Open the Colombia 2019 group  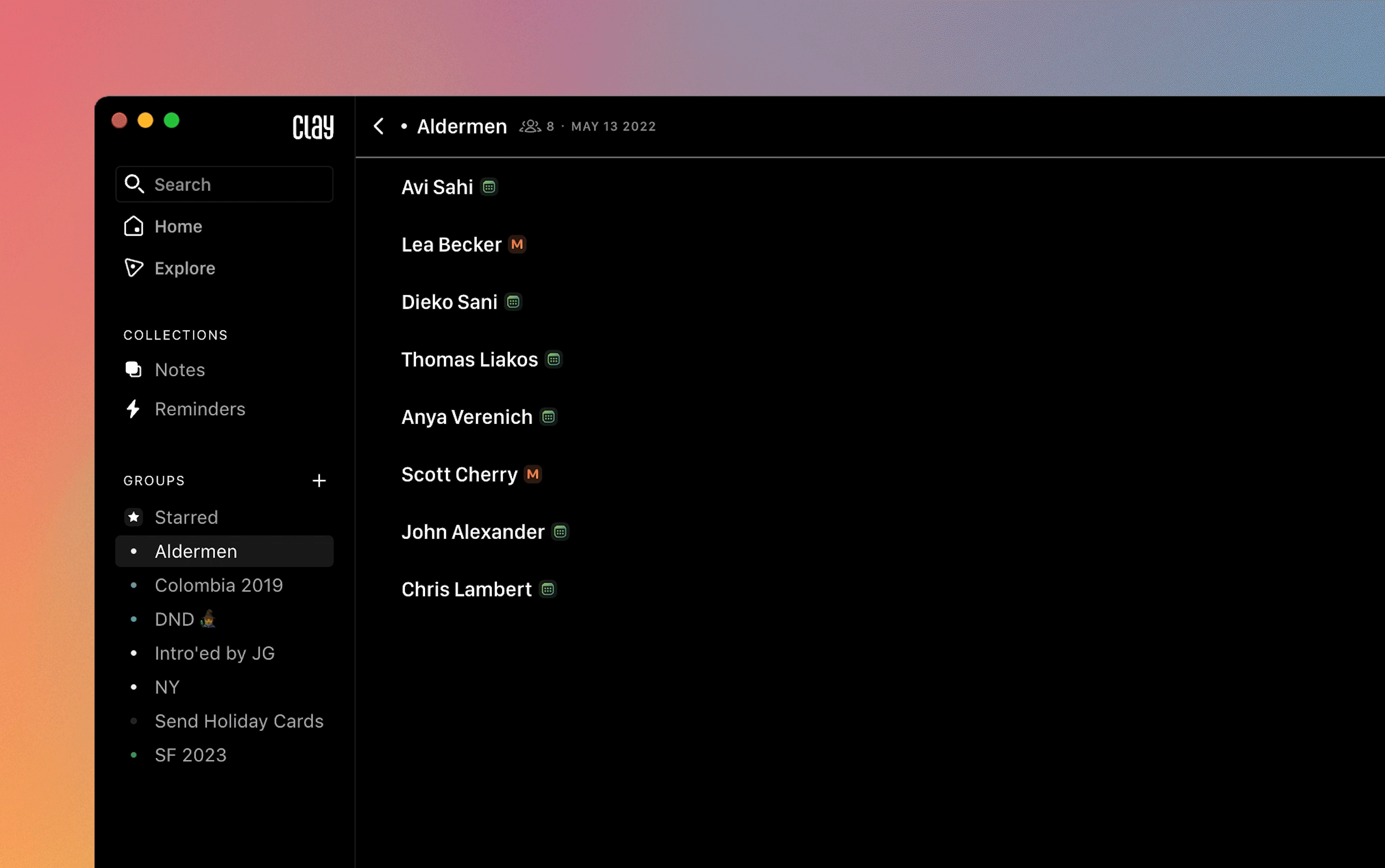click(x=218, y=585)
